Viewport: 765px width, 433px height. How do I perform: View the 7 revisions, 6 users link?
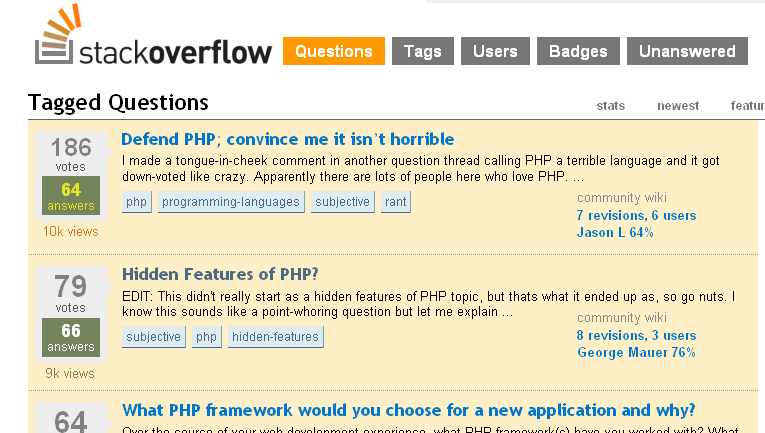click(636, 215)
